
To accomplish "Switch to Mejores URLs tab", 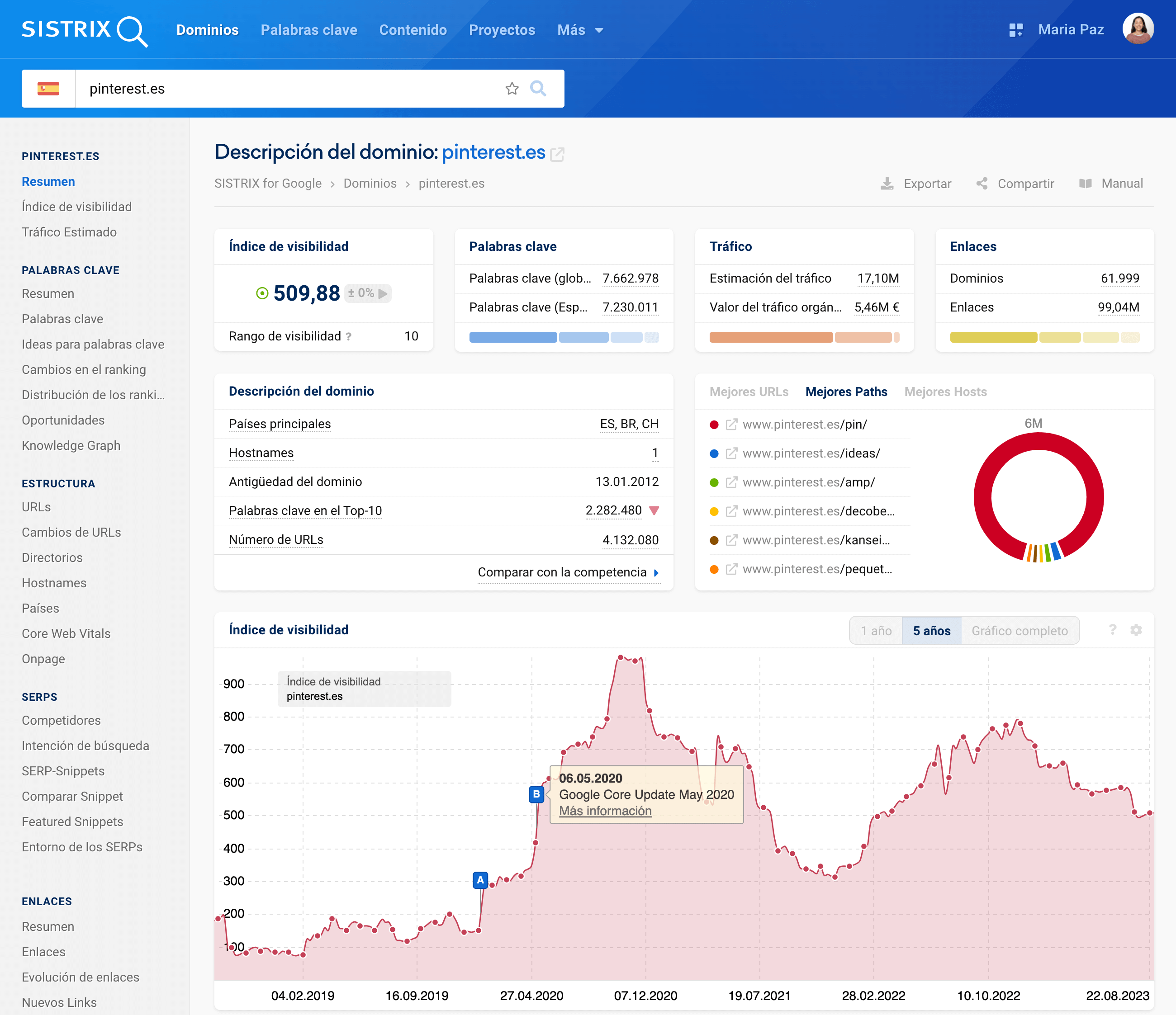I will pos(749,392).
